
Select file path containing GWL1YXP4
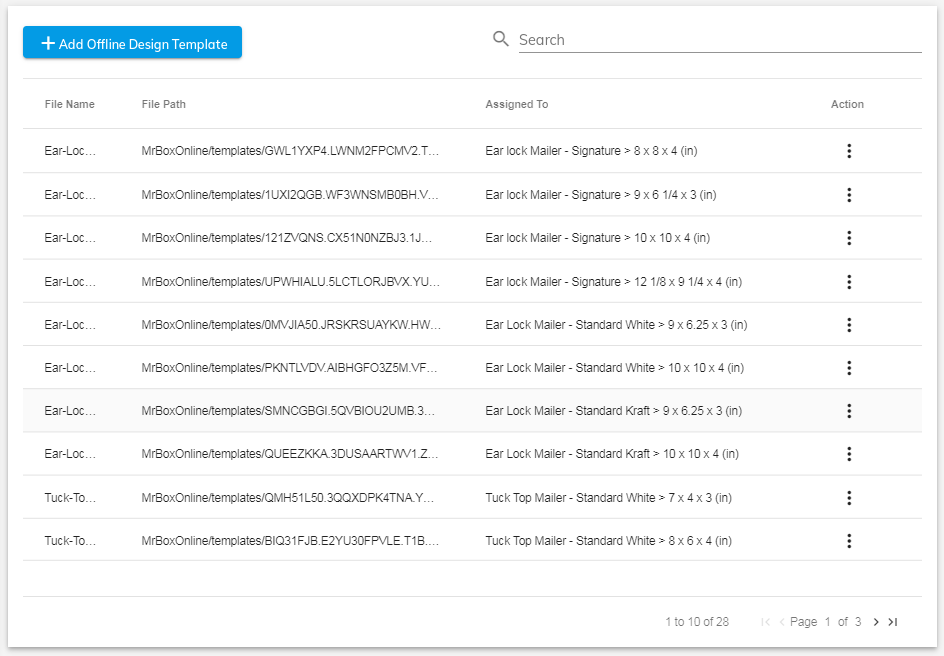click(290, 151)
